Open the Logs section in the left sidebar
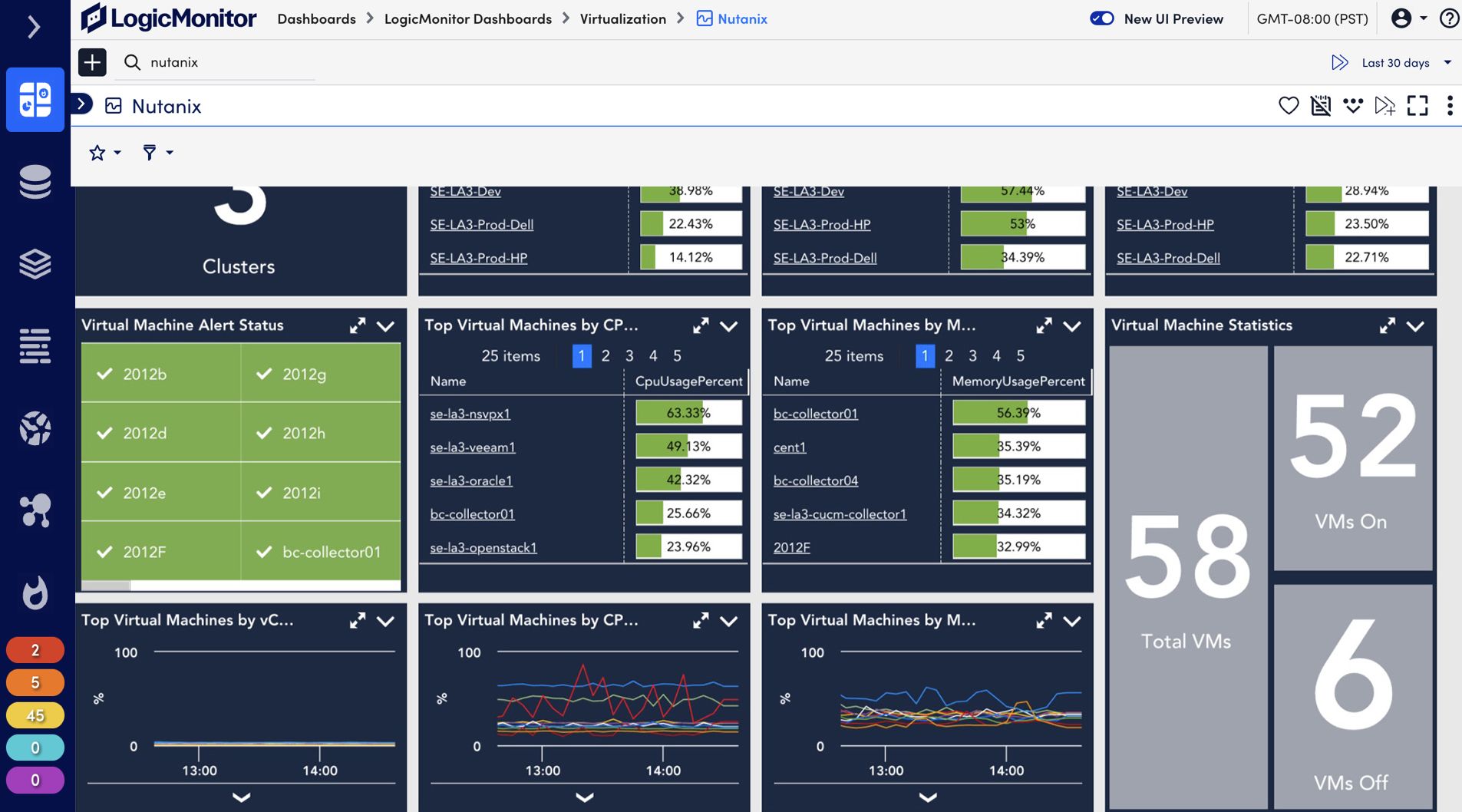Viewport: 1462px width, 812px height. tap(35, 347)
